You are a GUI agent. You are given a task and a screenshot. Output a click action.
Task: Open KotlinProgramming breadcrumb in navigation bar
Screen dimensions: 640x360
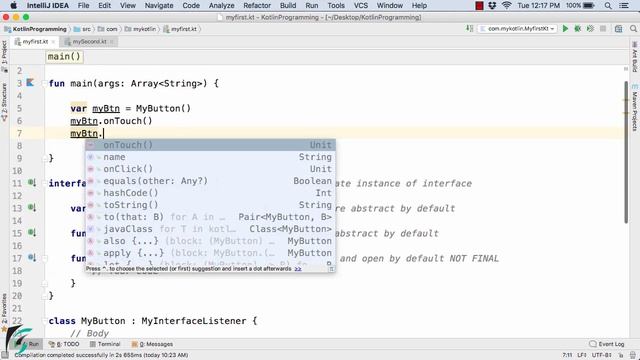(36, 29)
